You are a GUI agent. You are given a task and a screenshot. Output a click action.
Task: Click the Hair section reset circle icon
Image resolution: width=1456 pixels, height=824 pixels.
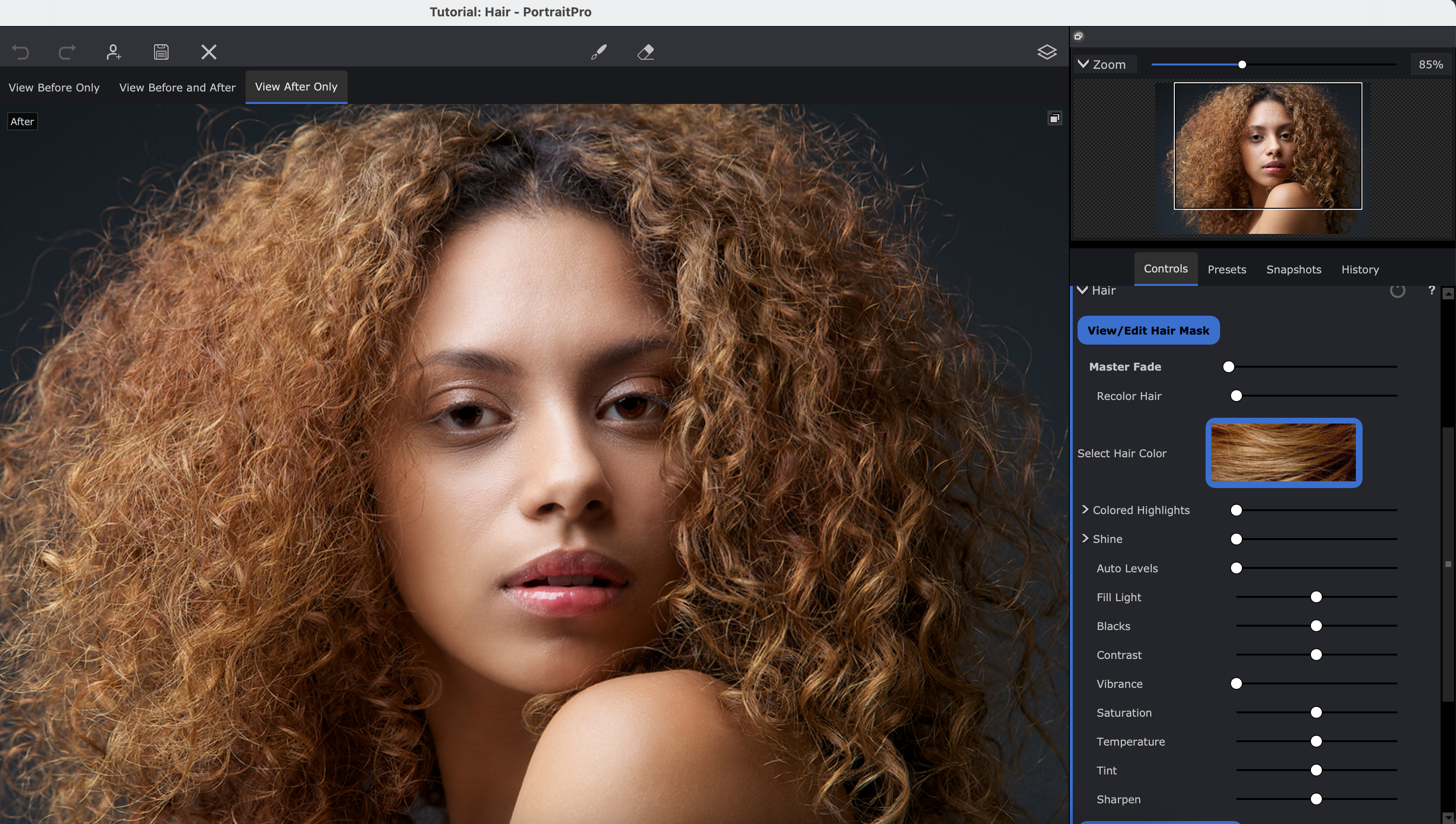tap(1397, 290)
